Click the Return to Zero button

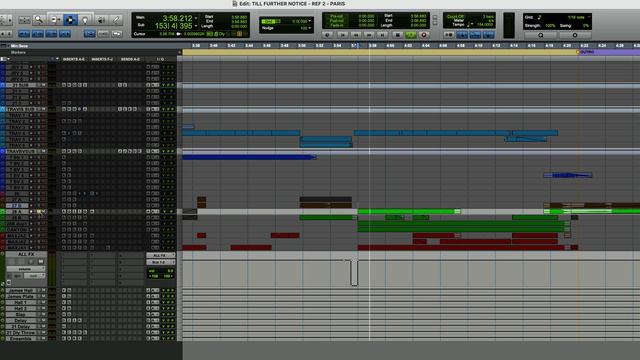tap(342, 35)
